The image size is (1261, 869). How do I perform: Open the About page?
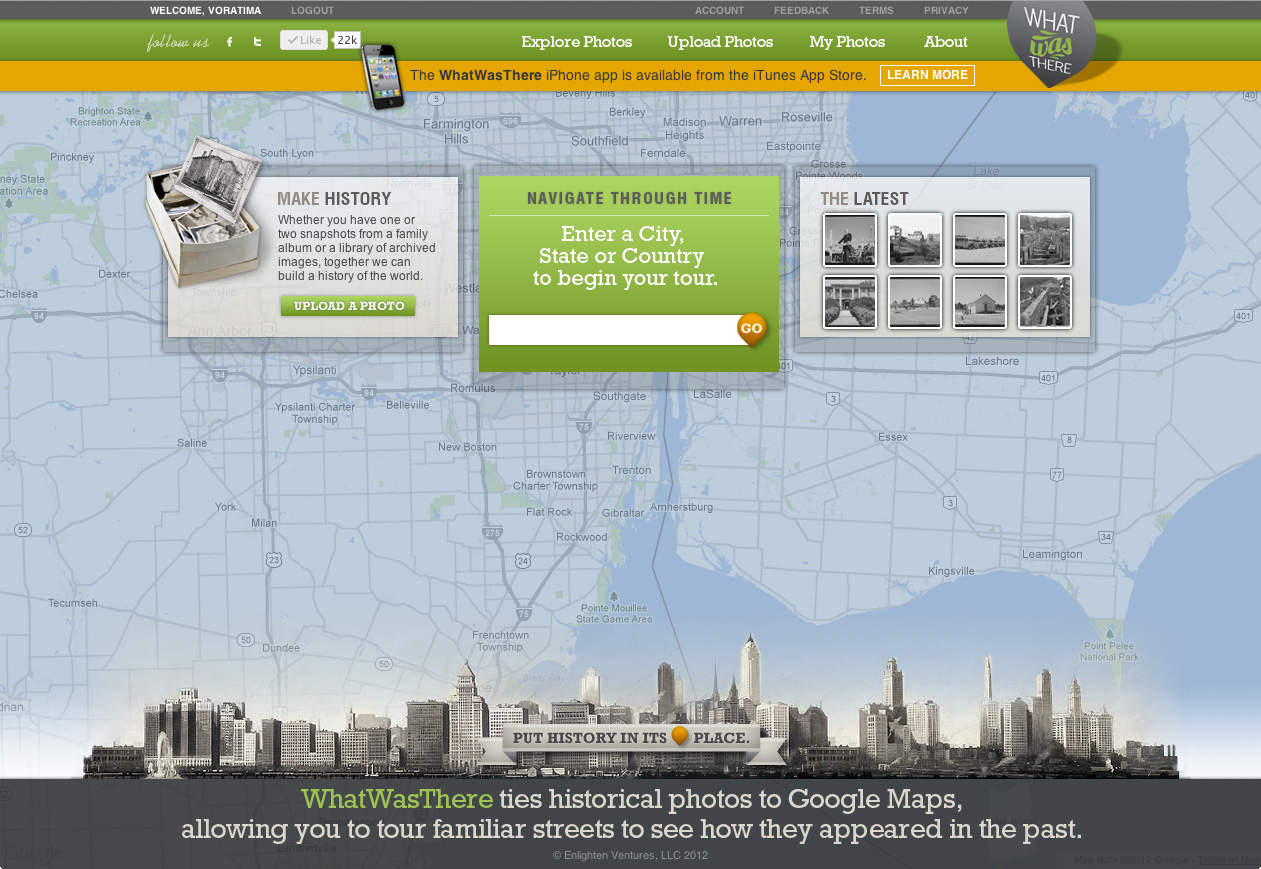946,42
